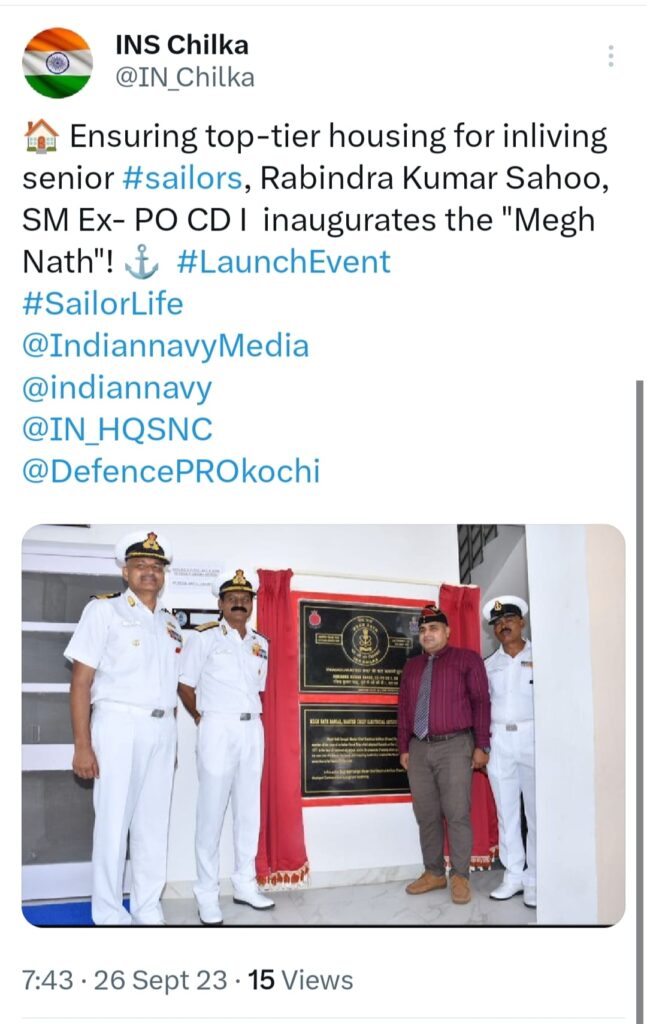Viewport: 647px width, 1024px height.
Task: Click the 15 Views count
Action: [x=300, y=980]
